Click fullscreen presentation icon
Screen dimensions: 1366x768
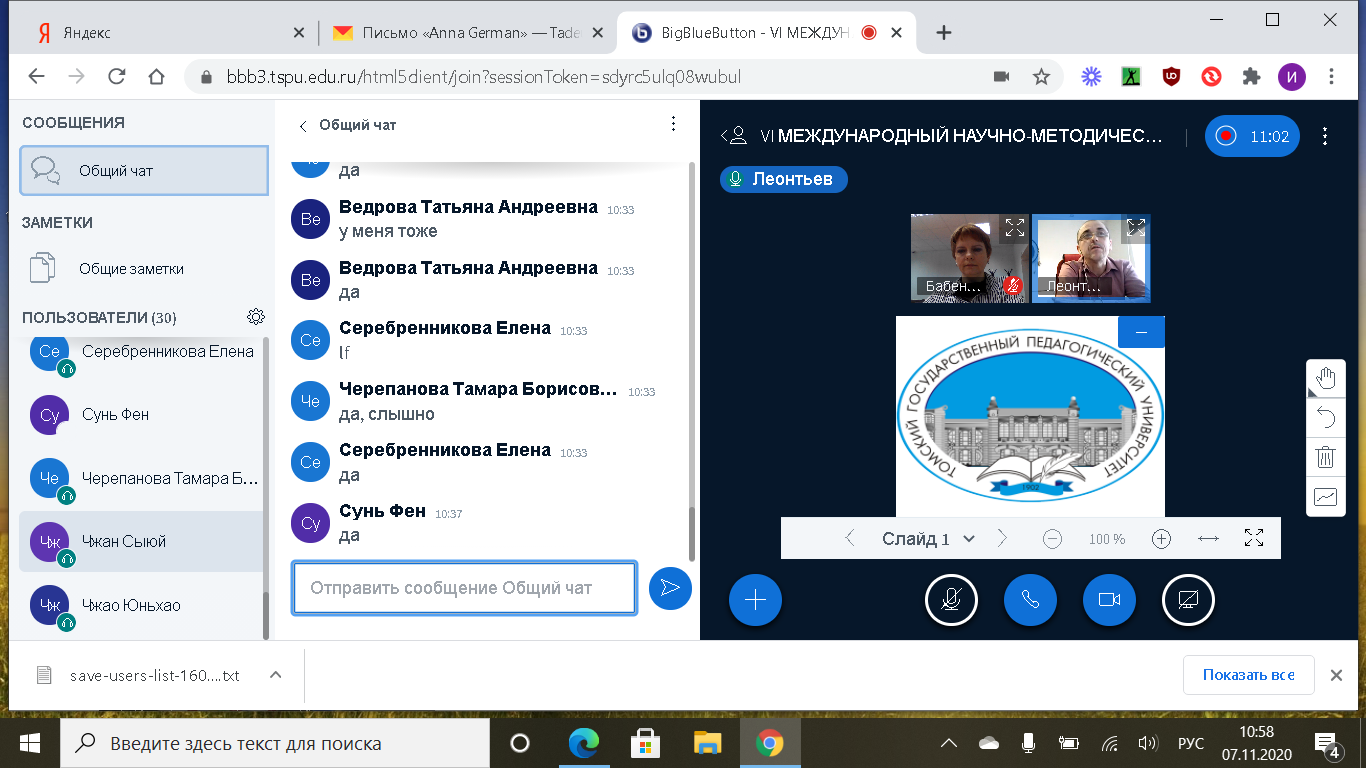coord(1254,538)
